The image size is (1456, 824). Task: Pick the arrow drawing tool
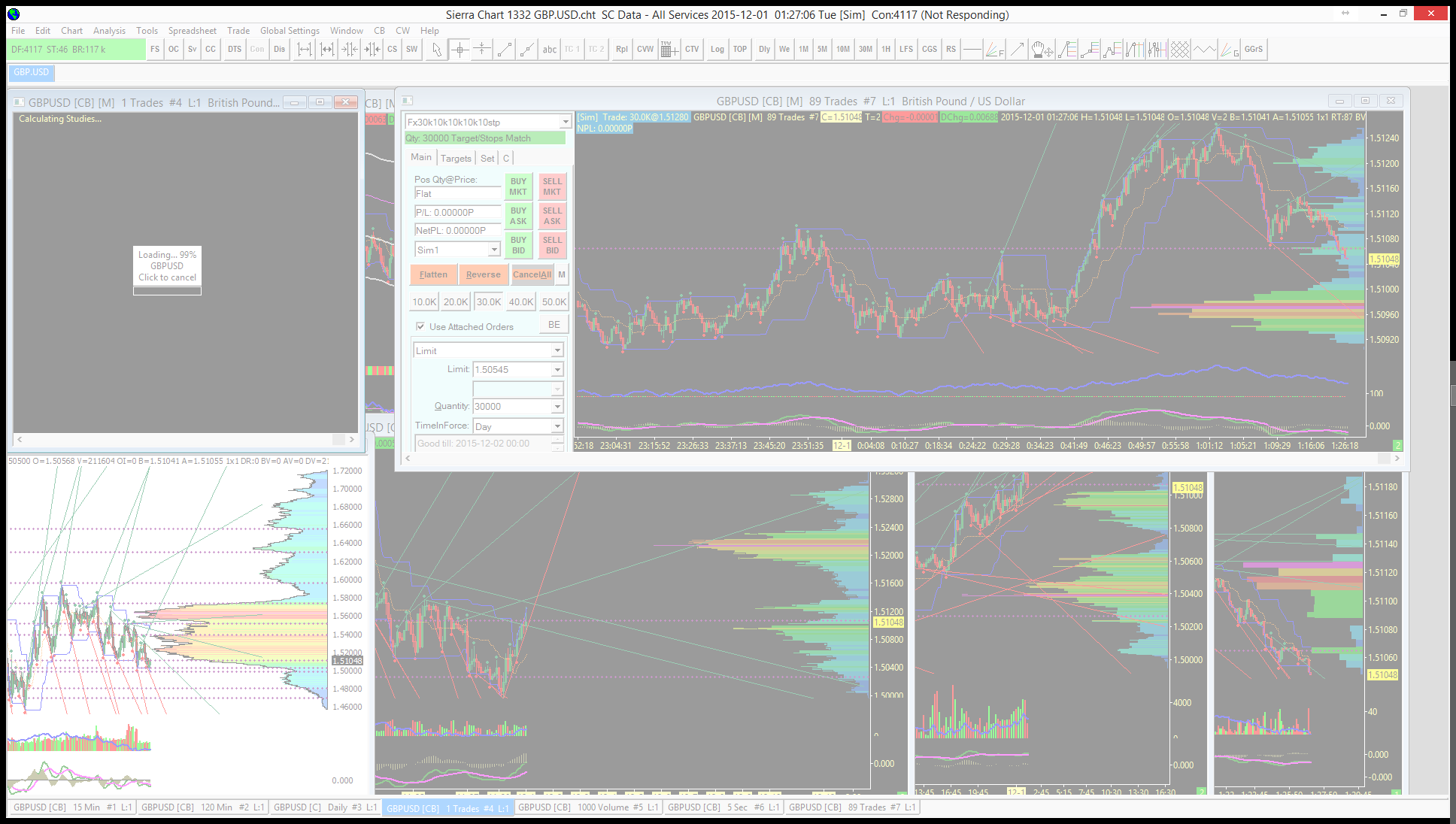(x=1017, y=50)
